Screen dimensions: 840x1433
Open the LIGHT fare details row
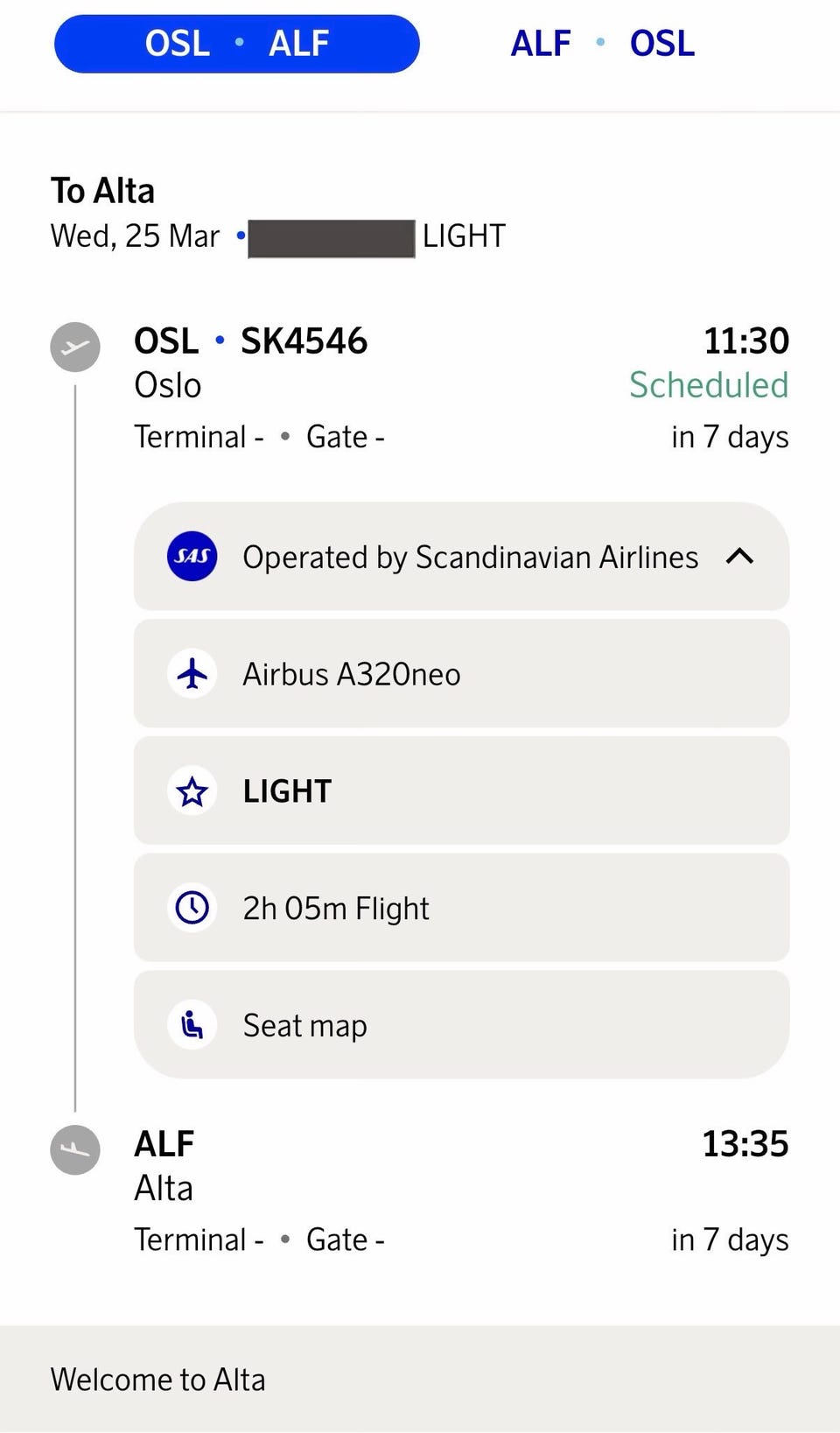click(461, 791)
